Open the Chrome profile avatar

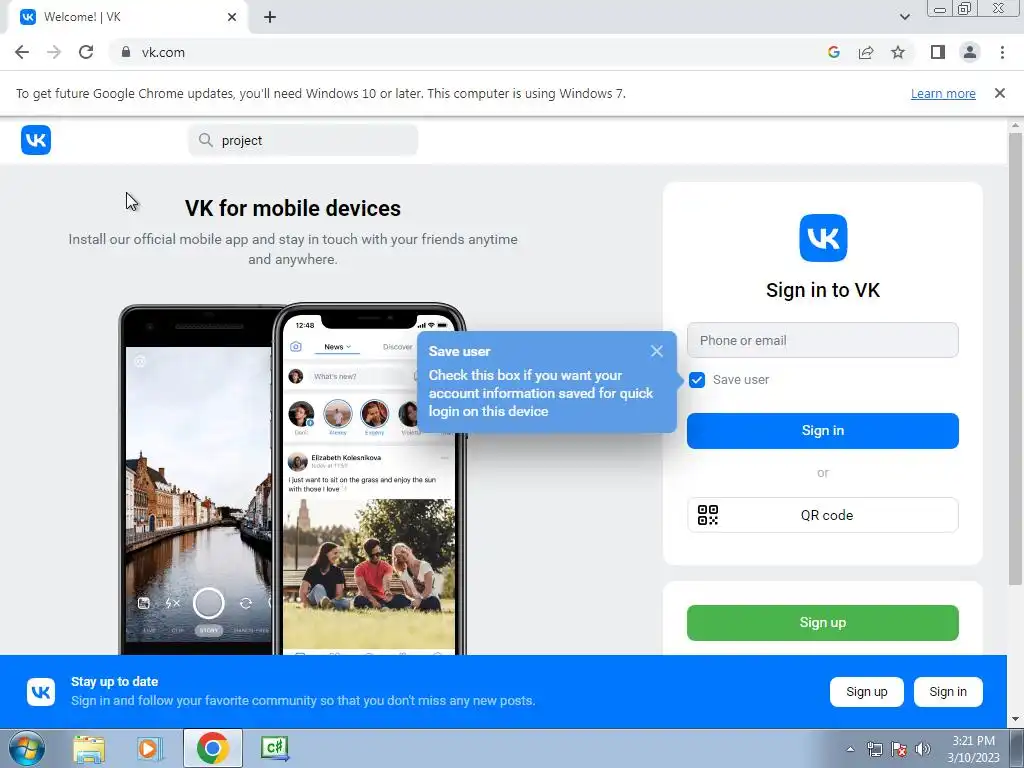tap(970, 52)
